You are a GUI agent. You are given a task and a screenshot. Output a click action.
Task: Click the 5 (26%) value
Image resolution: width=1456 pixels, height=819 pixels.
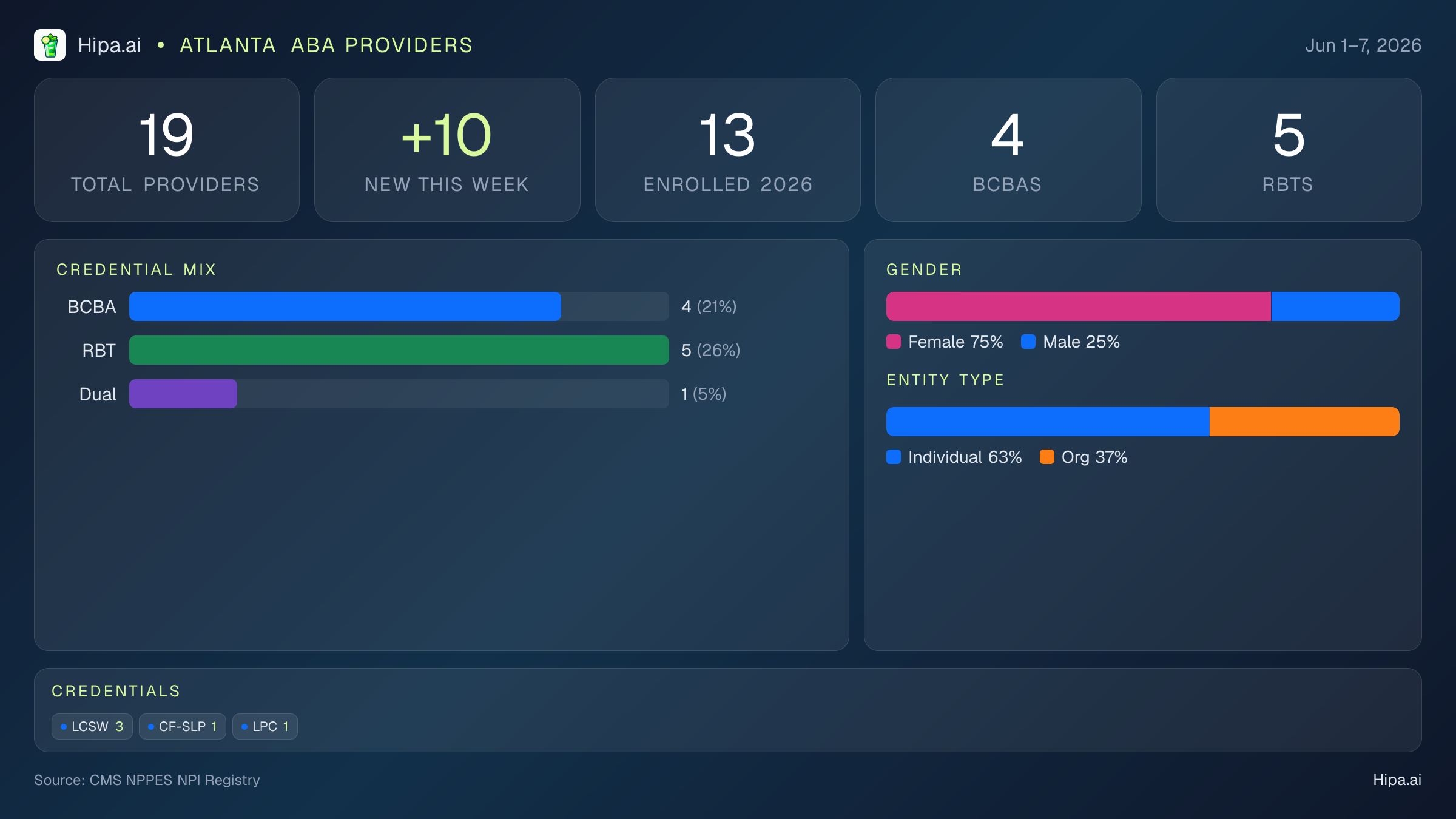click(x=710, y=350)
